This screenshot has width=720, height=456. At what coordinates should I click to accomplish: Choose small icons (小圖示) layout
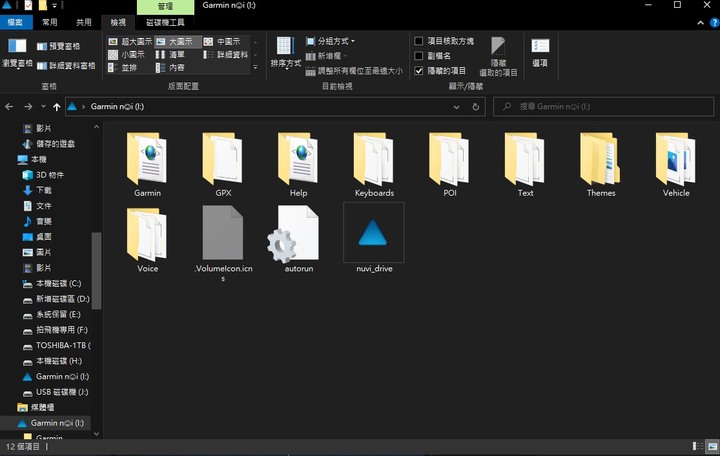tap(126, 55)
